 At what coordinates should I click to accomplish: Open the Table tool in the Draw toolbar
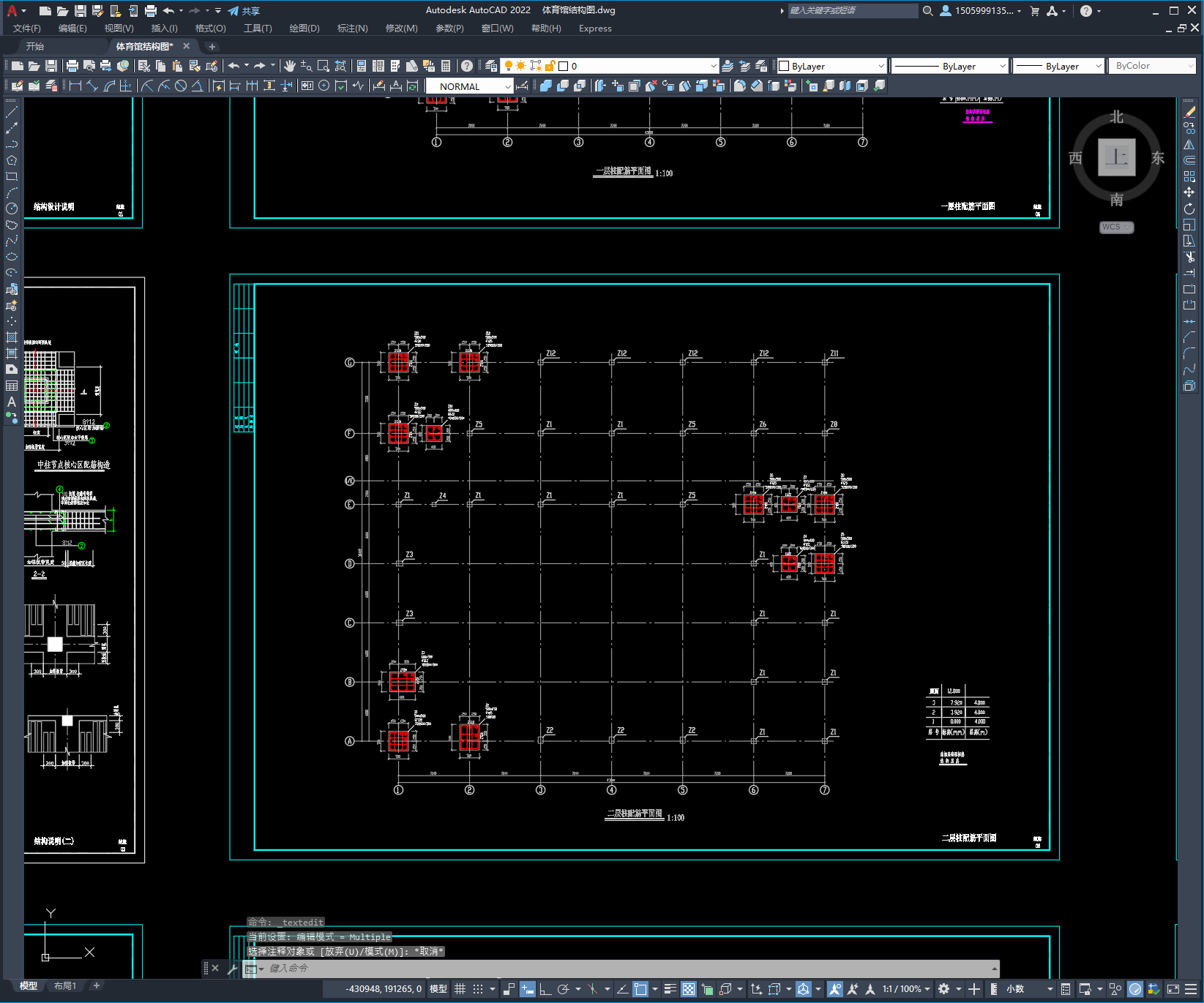12,386
